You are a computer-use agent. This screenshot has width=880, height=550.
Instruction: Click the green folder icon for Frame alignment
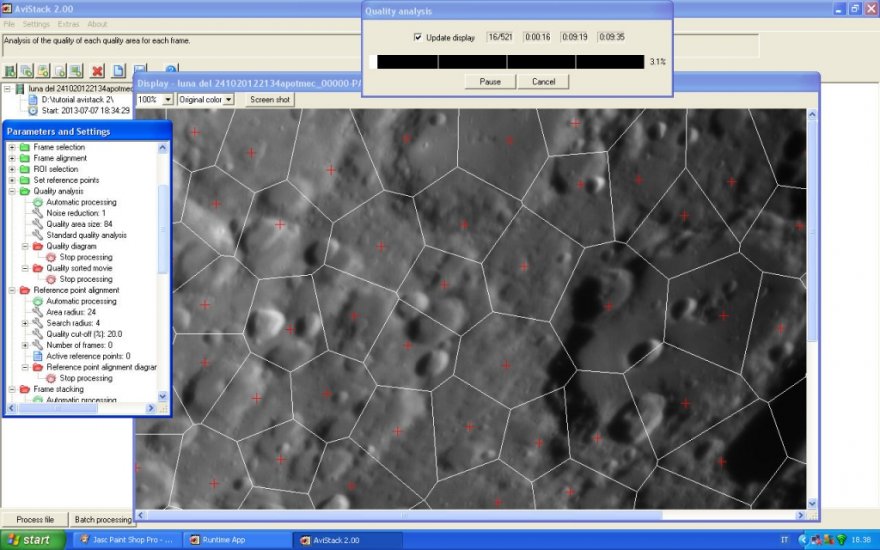(25, 158)
